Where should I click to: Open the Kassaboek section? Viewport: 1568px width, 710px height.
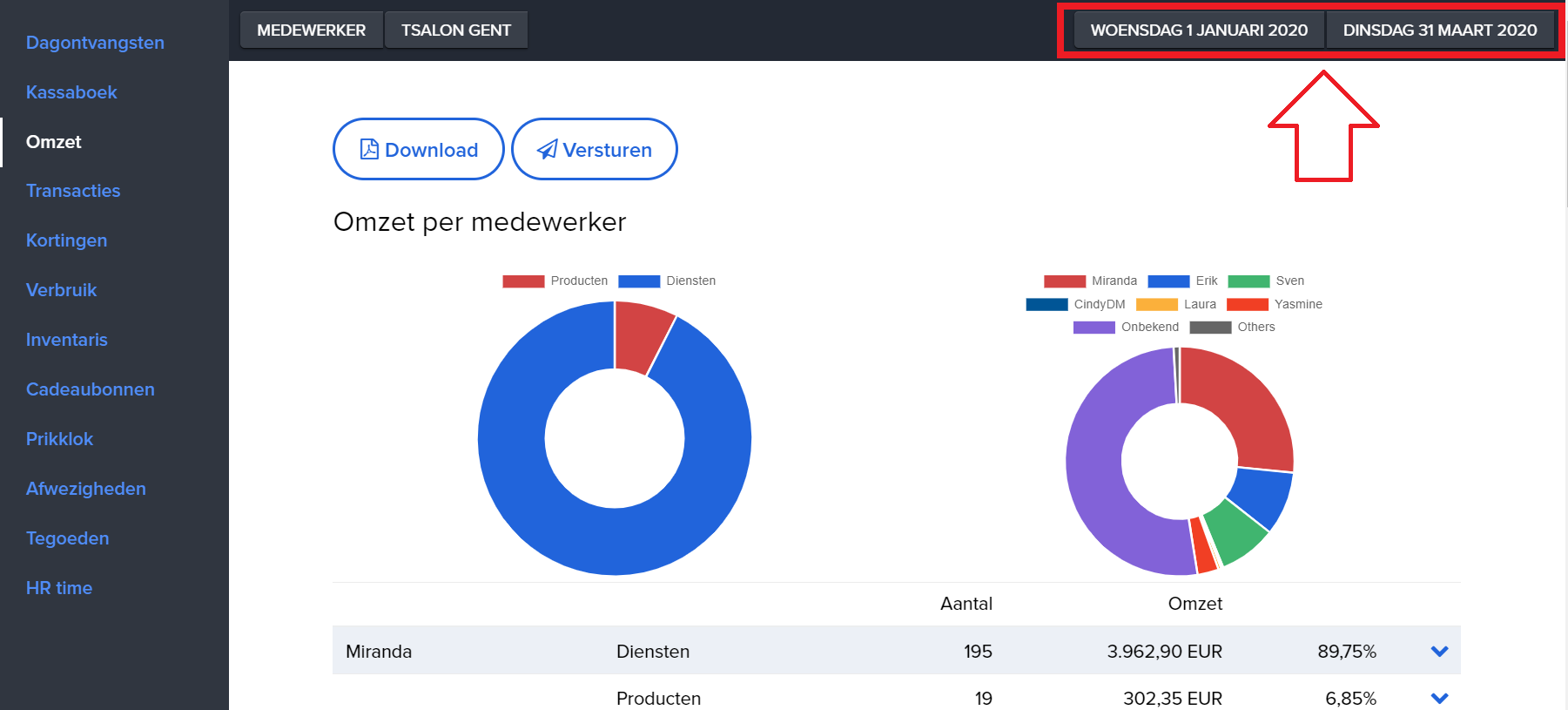tap(71, 92)
